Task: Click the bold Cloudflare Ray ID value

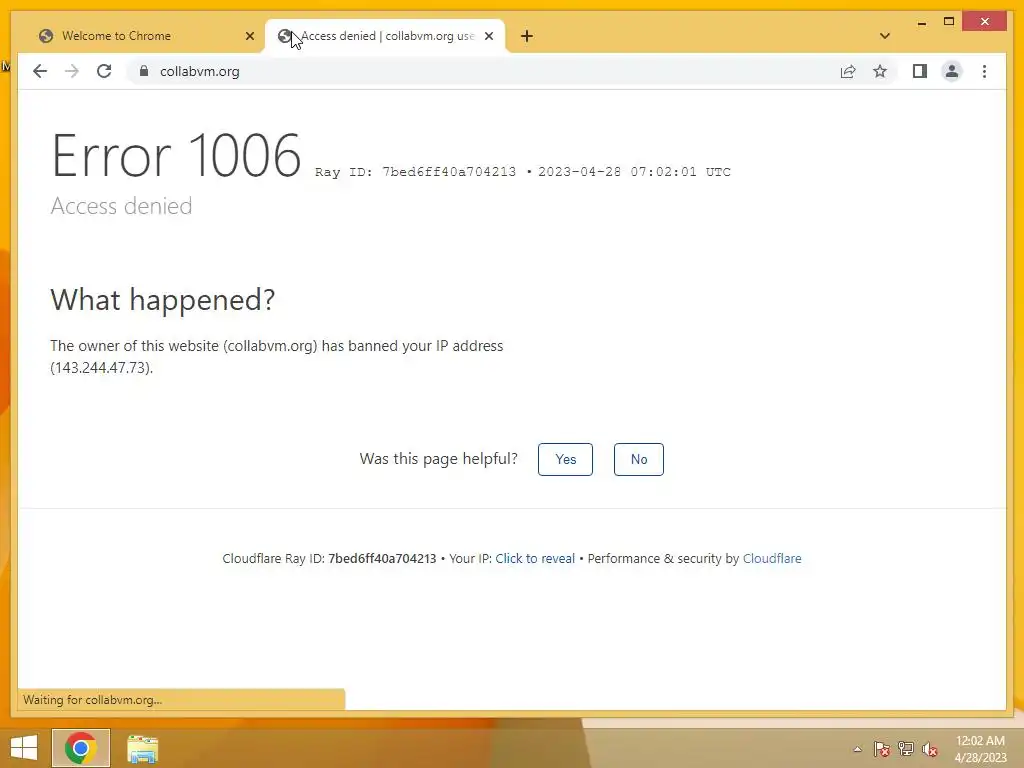Action: tap(382, 558)
